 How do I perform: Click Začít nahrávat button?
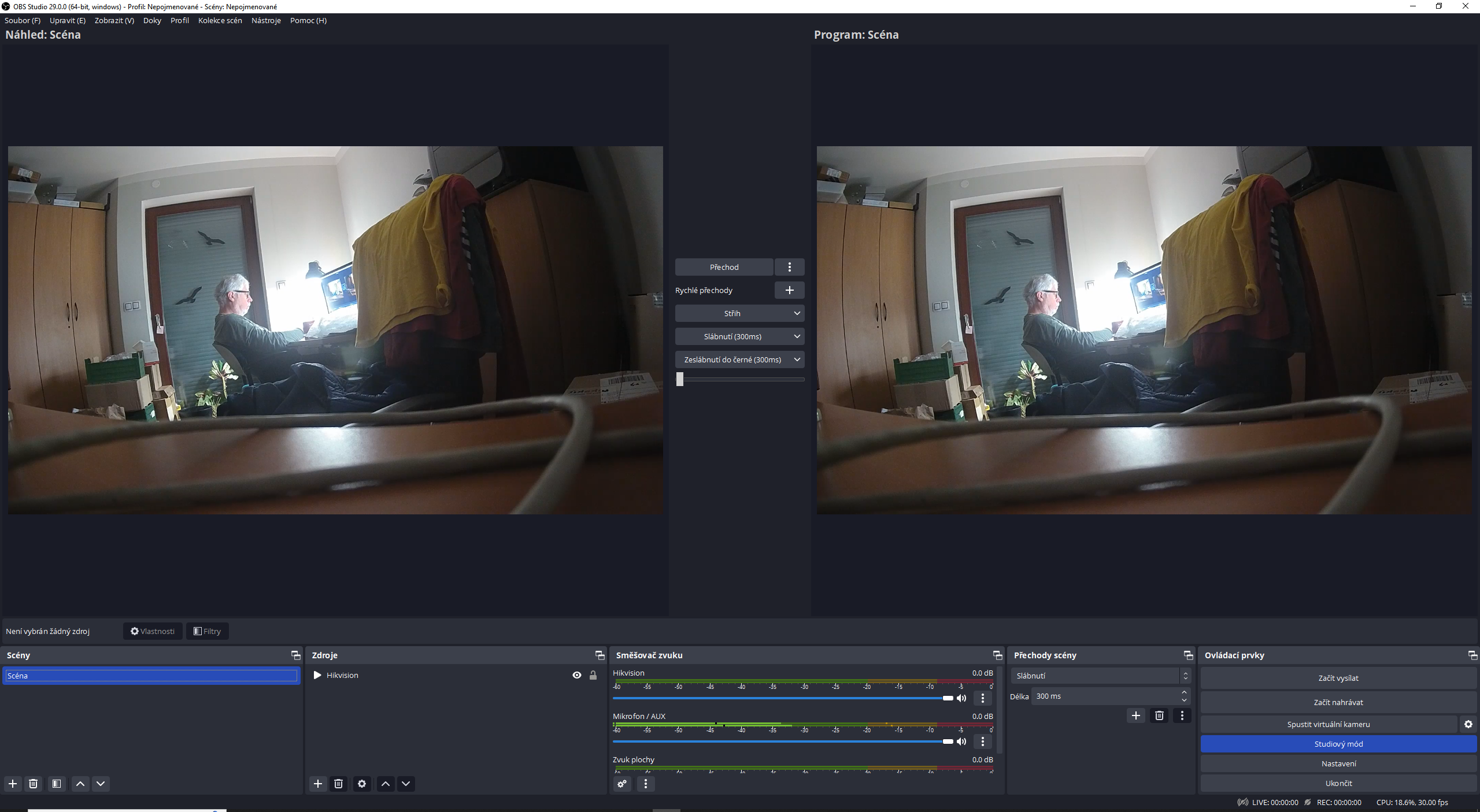point(1338,702)
